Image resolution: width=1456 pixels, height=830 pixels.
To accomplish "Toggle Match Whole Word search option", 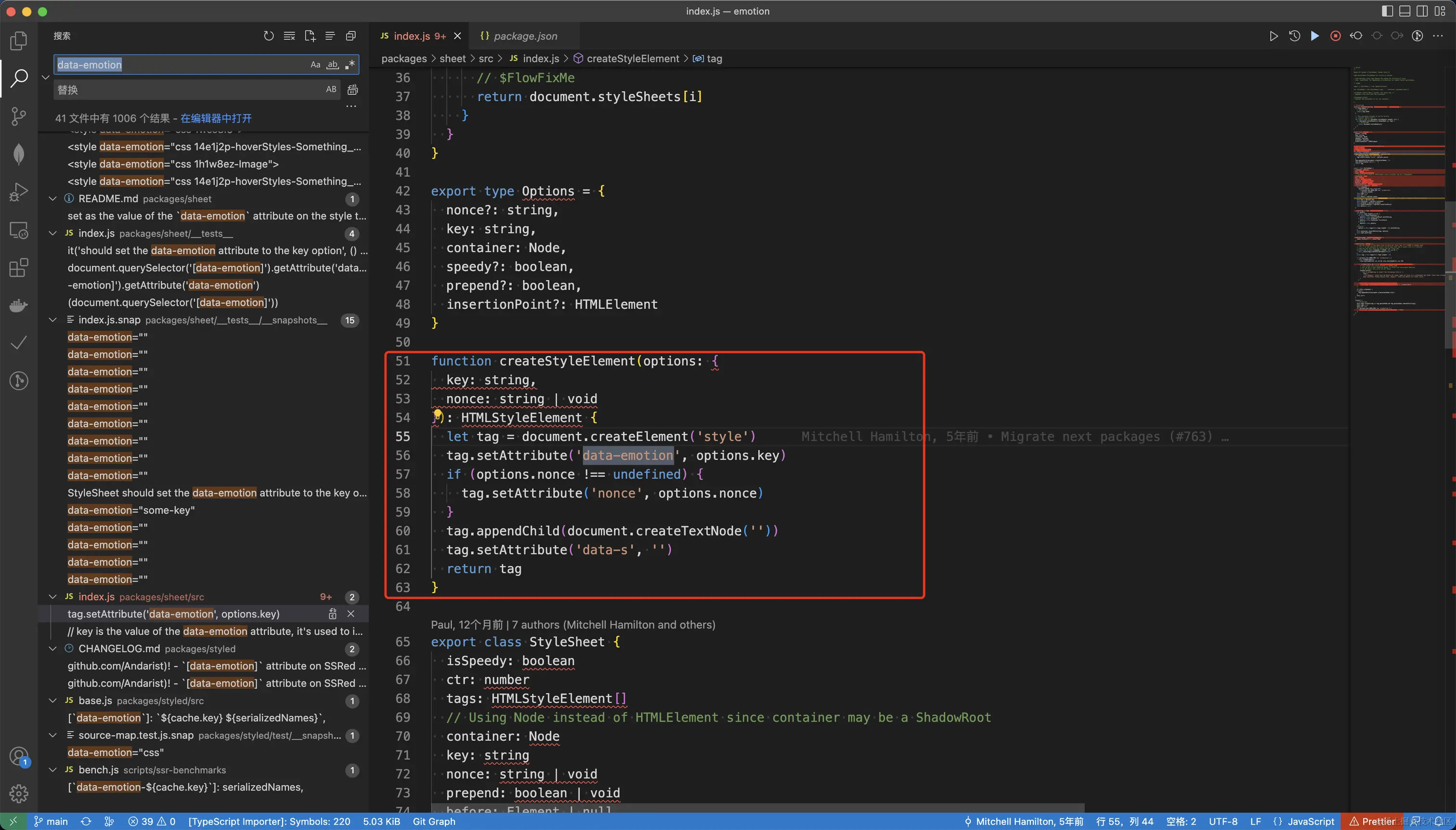I will tap(332, 65).
